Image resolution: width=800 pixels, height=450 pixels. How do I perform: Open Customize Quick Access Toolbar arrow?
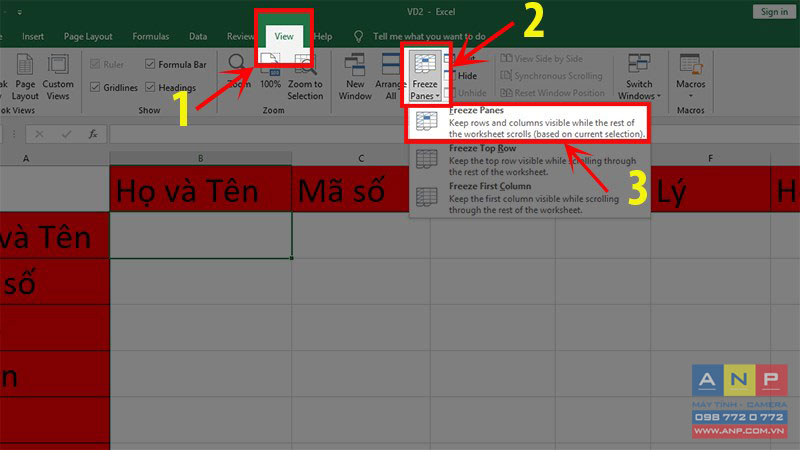point(19,12)
